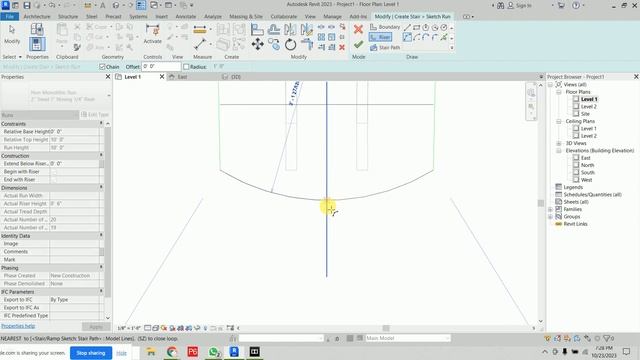The image size is (640, 360).
Task: Click the Sign In button
Action: pos(519,6)
